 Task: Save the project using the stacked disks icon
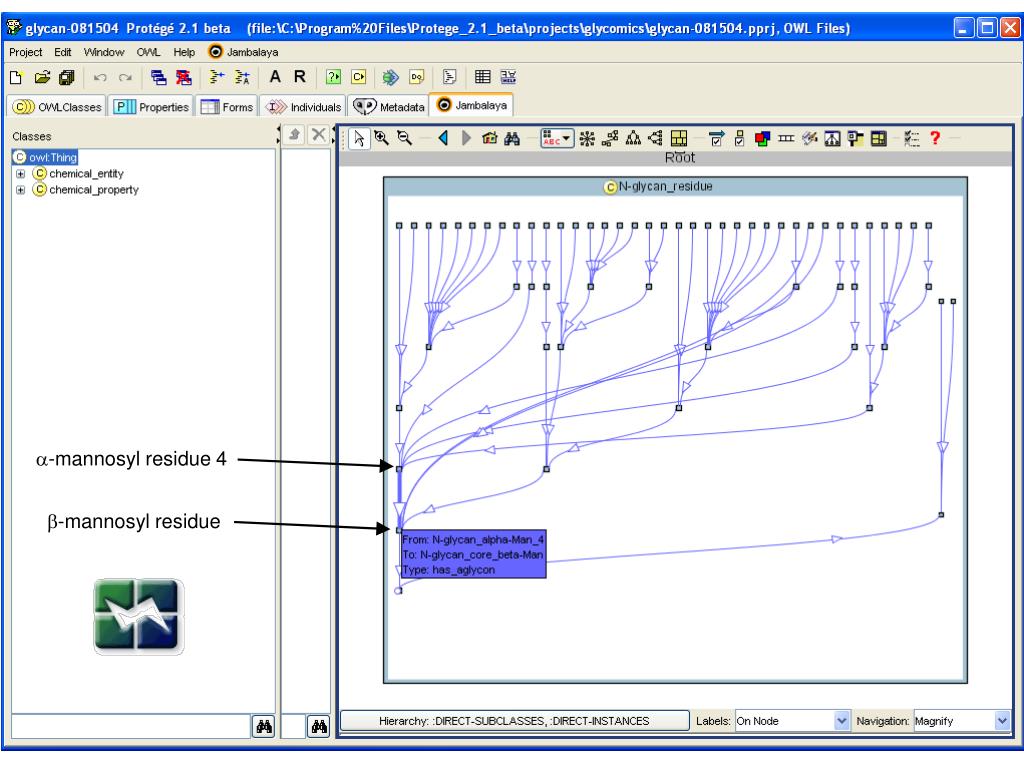(67, 78)
